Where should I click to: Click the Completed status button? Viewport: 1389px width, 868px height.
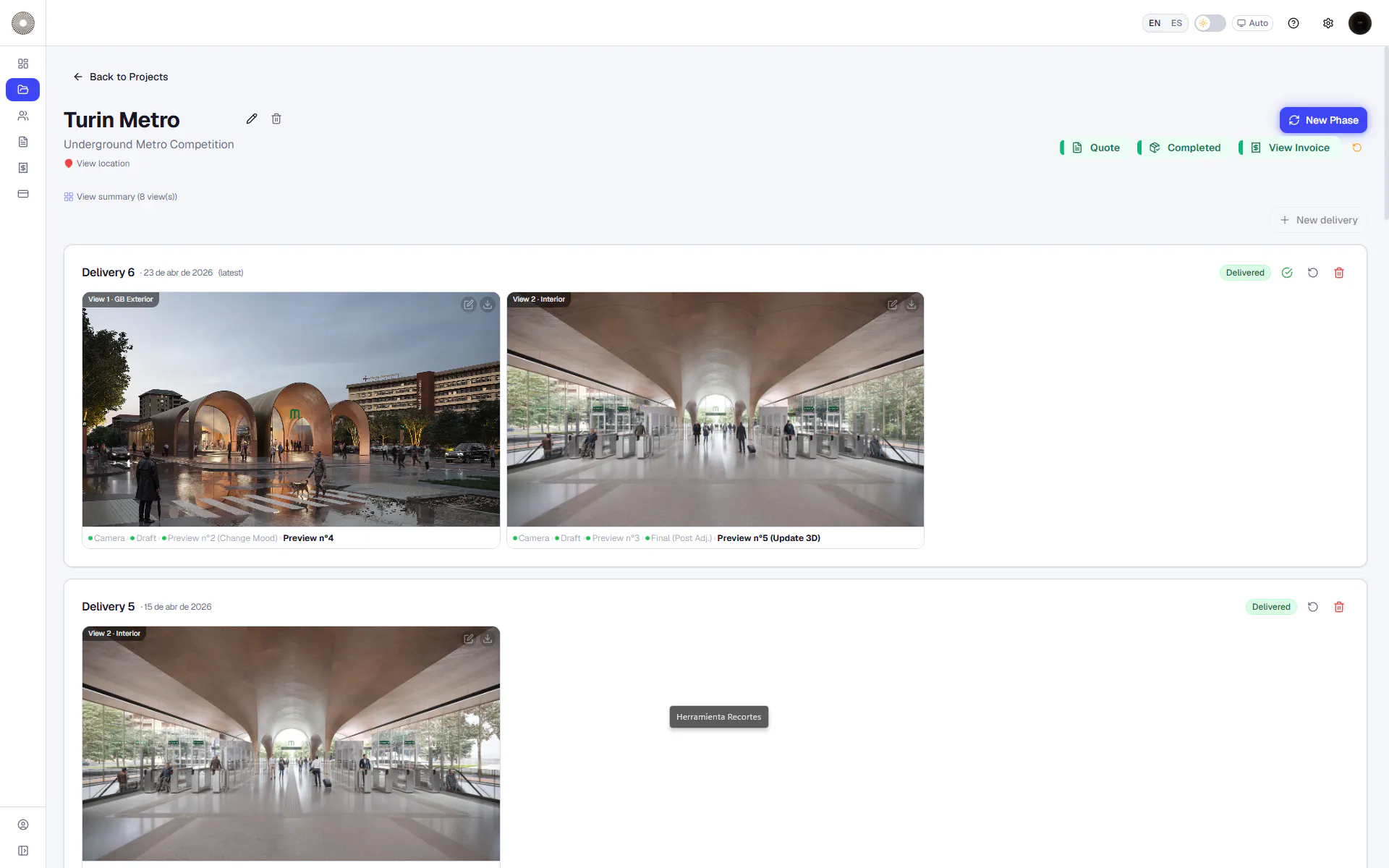tap(1184, 148)
